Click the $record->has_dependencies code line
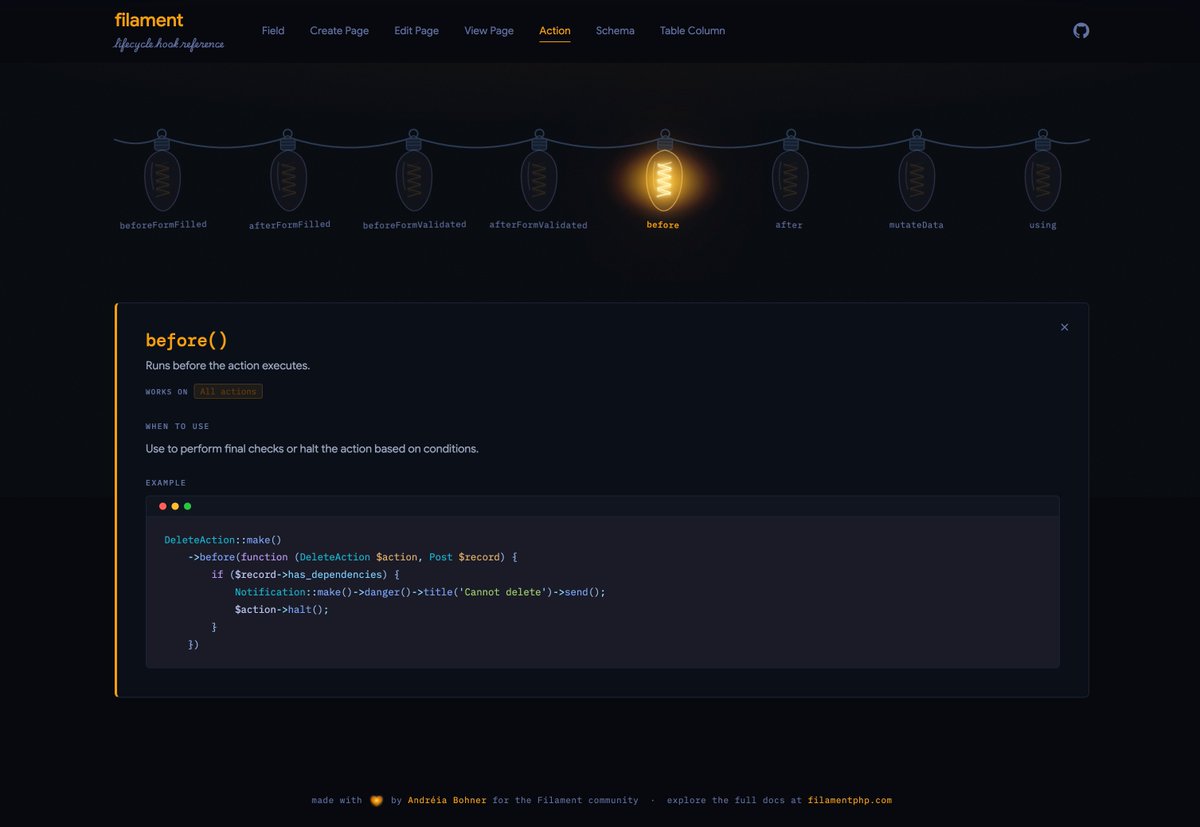 tap(306, 575)
